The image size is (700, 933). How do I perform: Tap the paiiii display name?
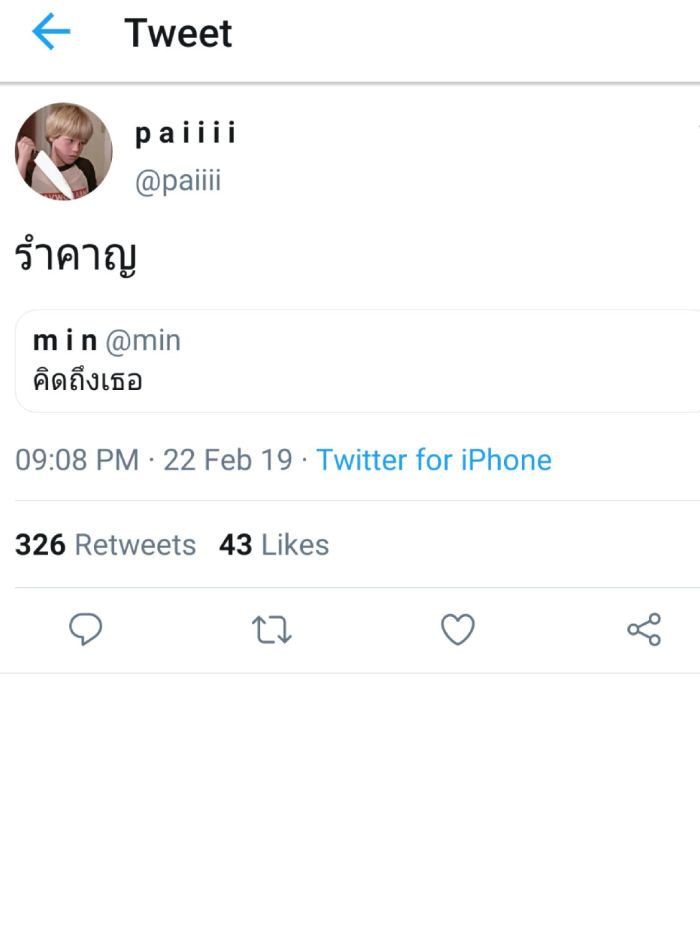tap(186, 133)
